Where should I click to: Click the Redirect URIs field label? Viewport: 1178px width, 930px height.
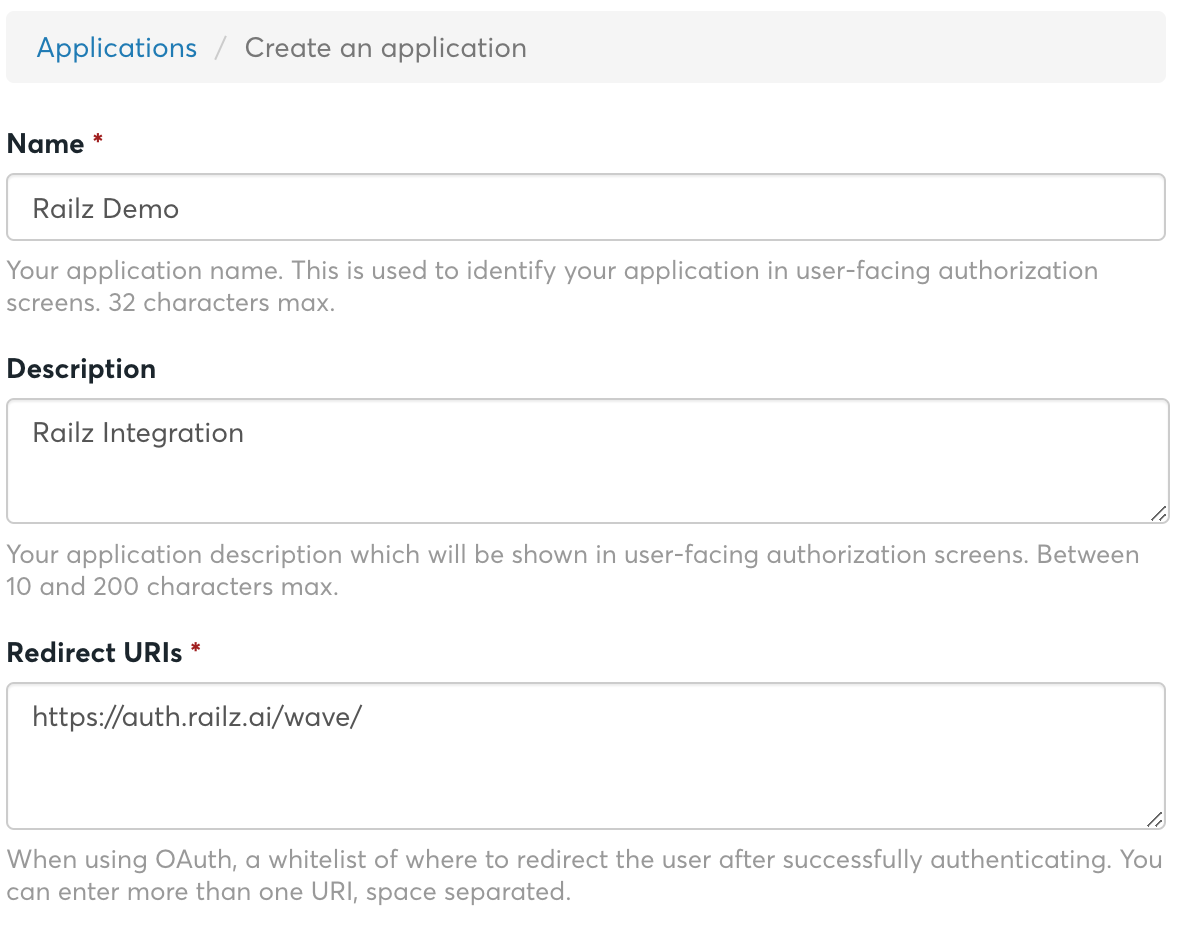point(94,653)
